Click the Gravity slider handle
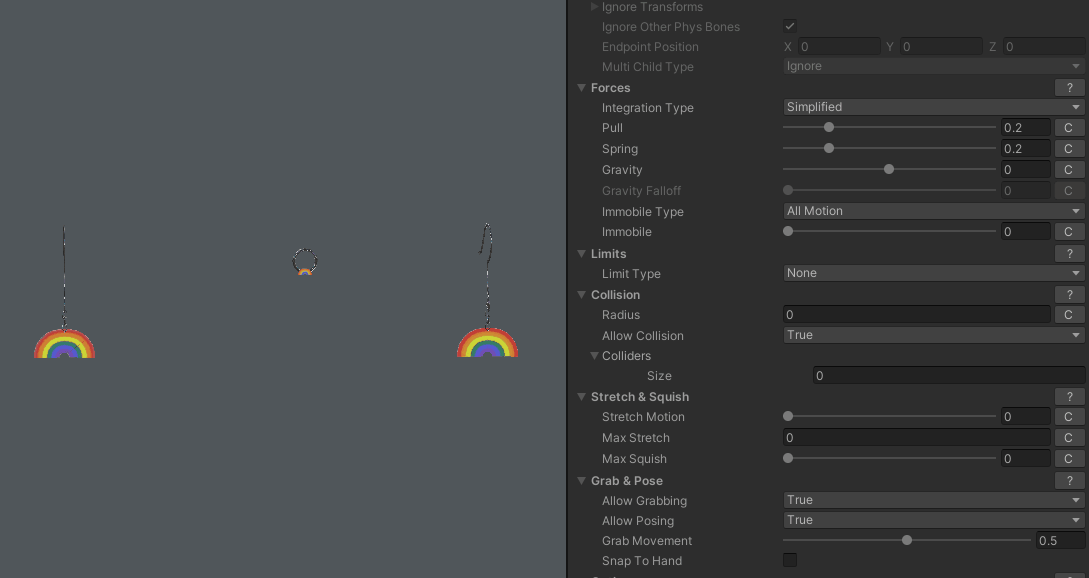The width and height of the screenshot is (1089, 578). pyautogui.click(x=889, y=170)
